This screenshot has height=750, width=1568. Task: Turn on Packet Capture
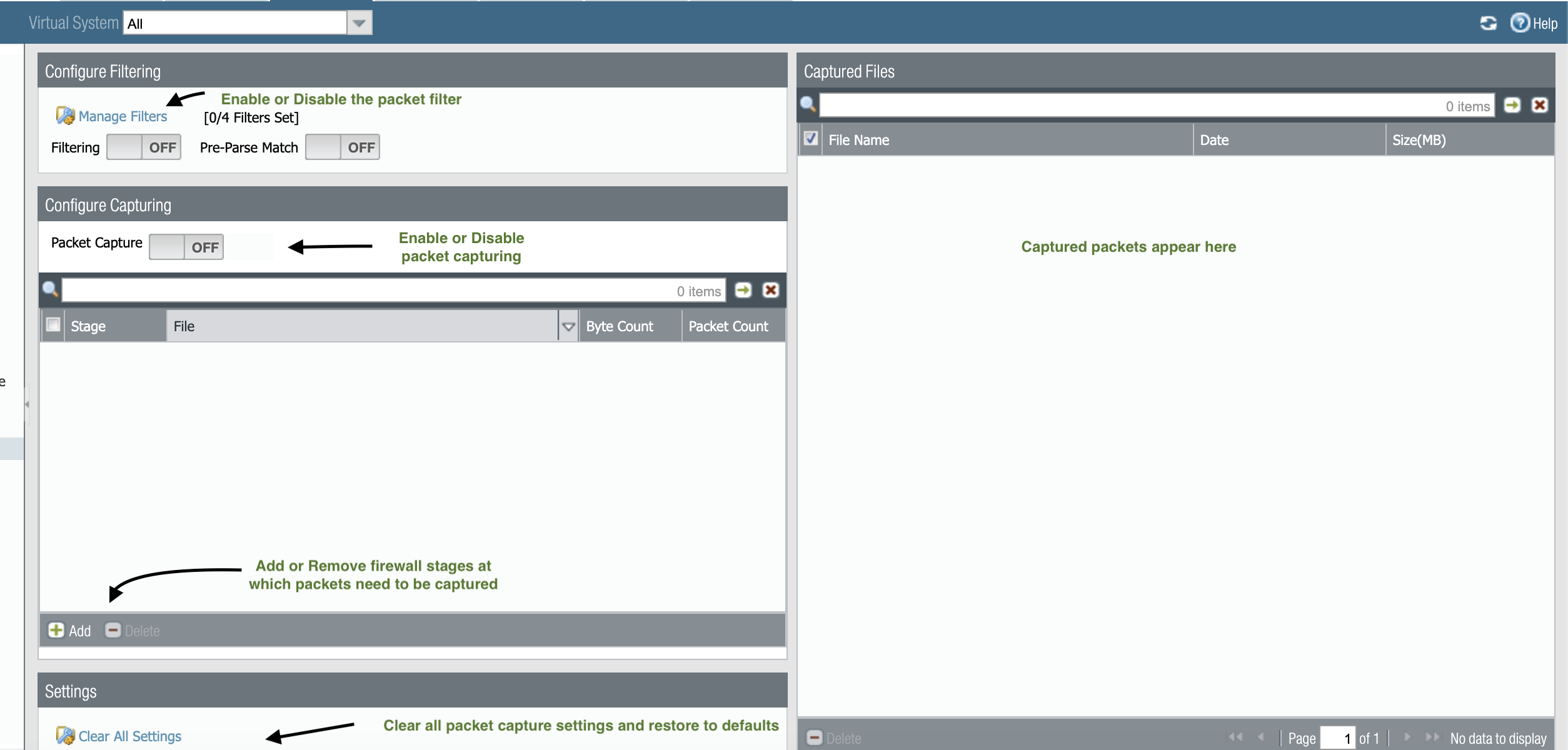186,246
